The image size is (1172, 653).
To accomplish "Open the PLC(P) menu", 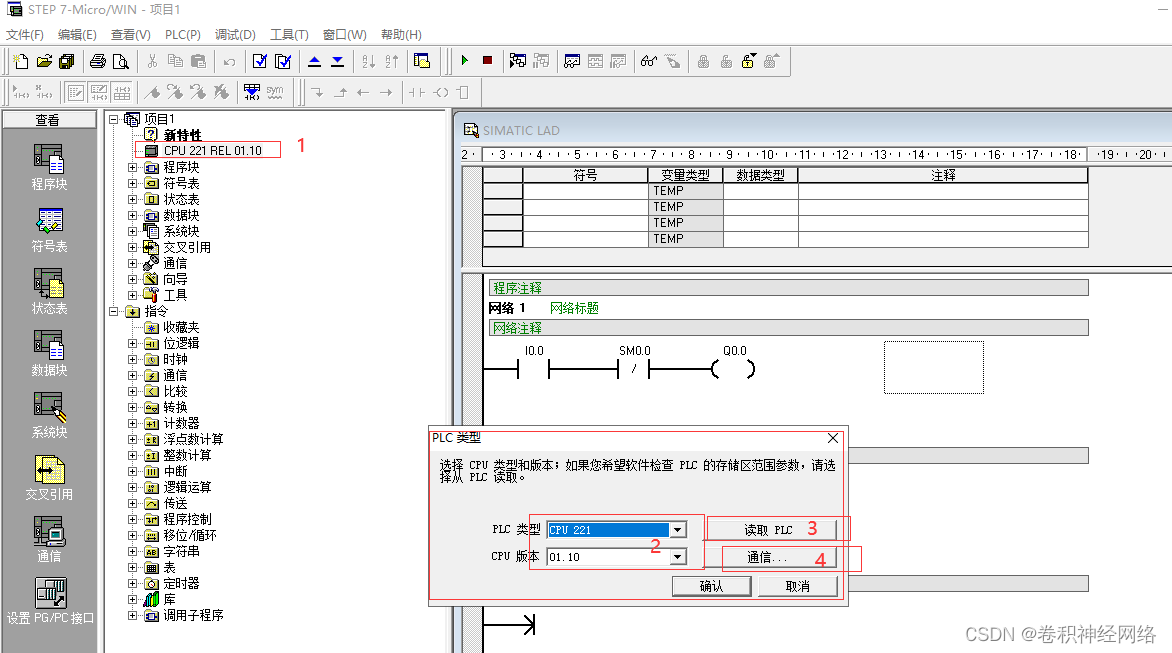I will (183, 34).
